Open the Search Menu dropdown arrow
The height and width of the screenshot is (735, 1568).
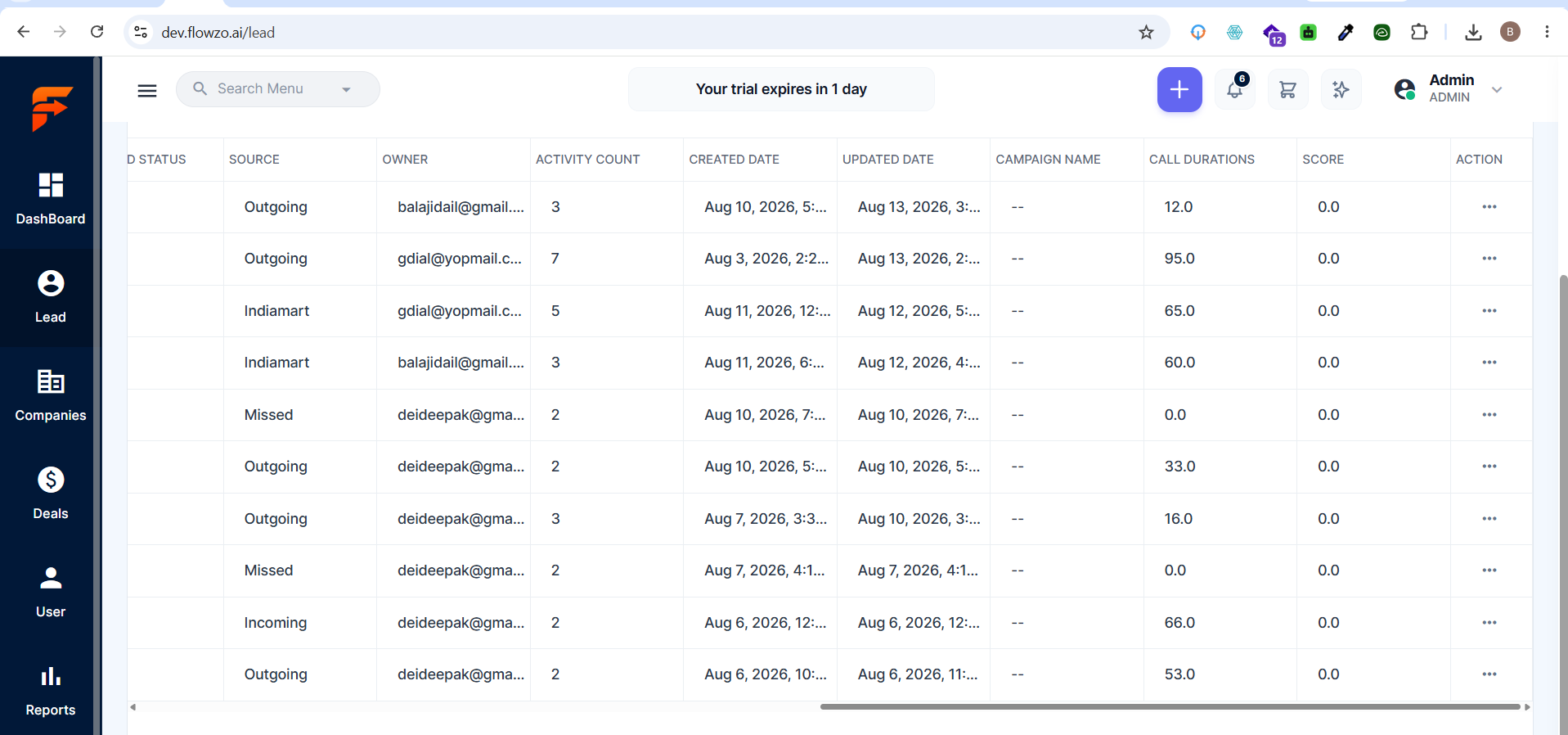347,89
